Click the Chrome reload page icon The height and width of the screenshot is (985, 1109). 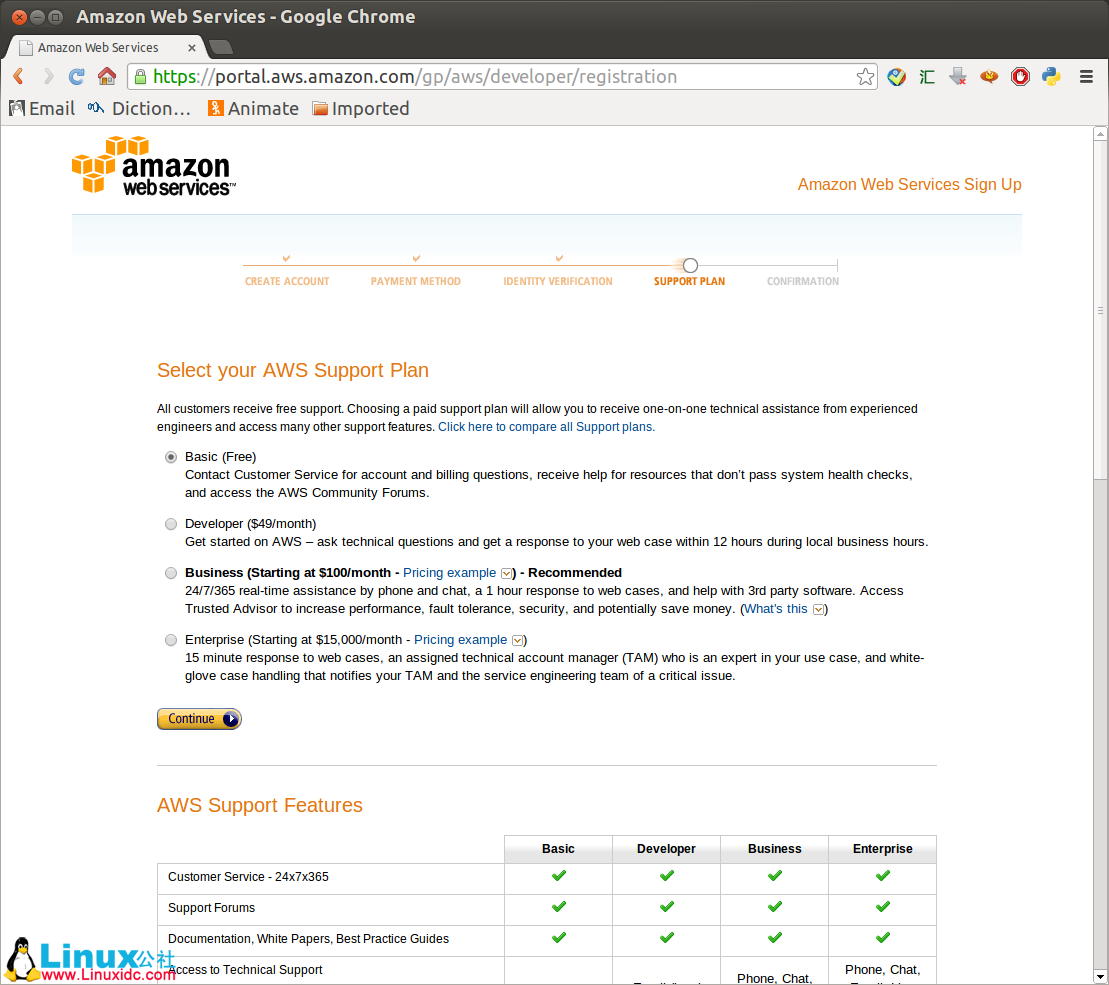tap(76, 76)
